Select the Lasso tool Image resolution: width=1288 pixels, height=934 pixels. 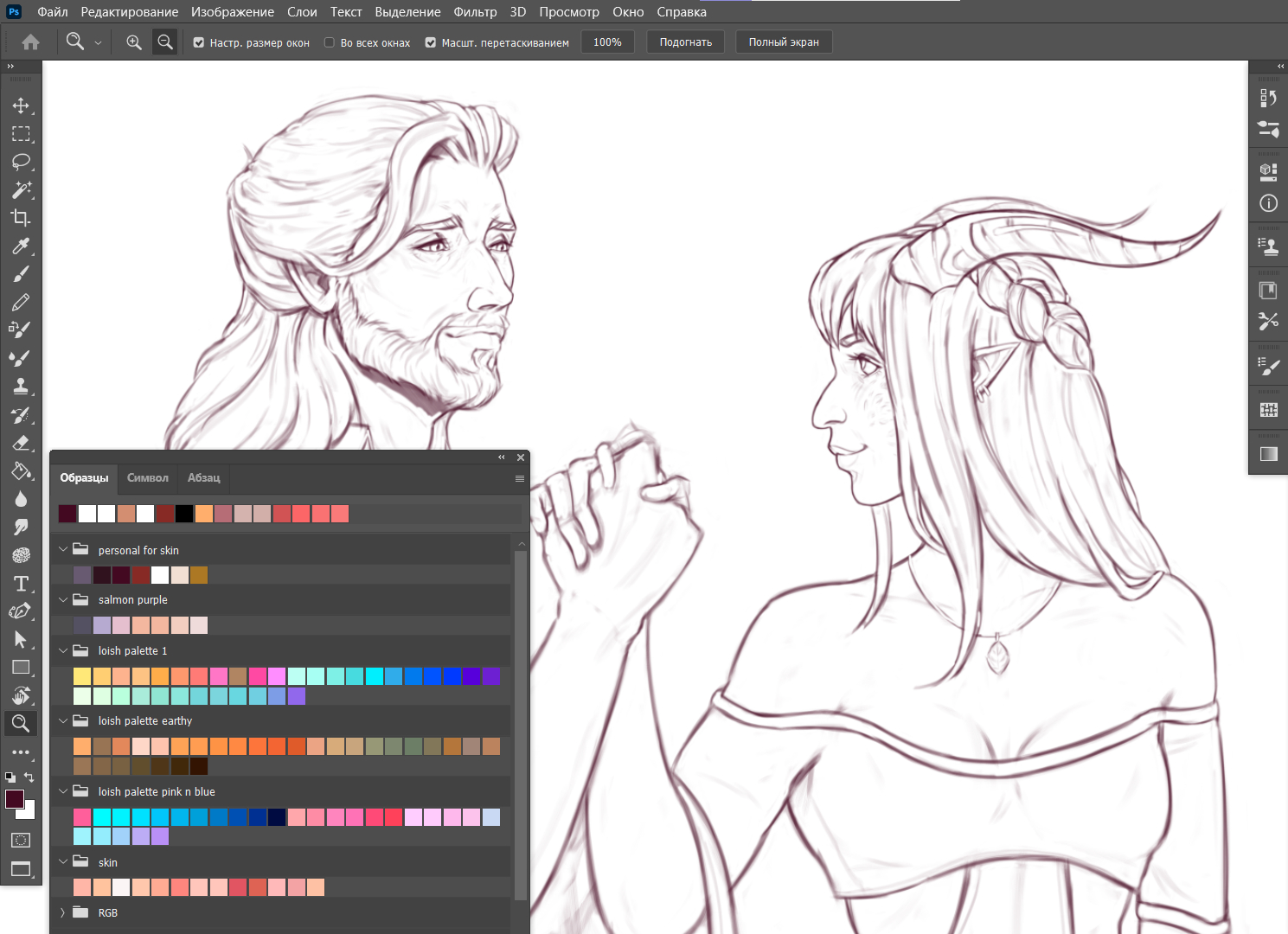click(21, 162)
